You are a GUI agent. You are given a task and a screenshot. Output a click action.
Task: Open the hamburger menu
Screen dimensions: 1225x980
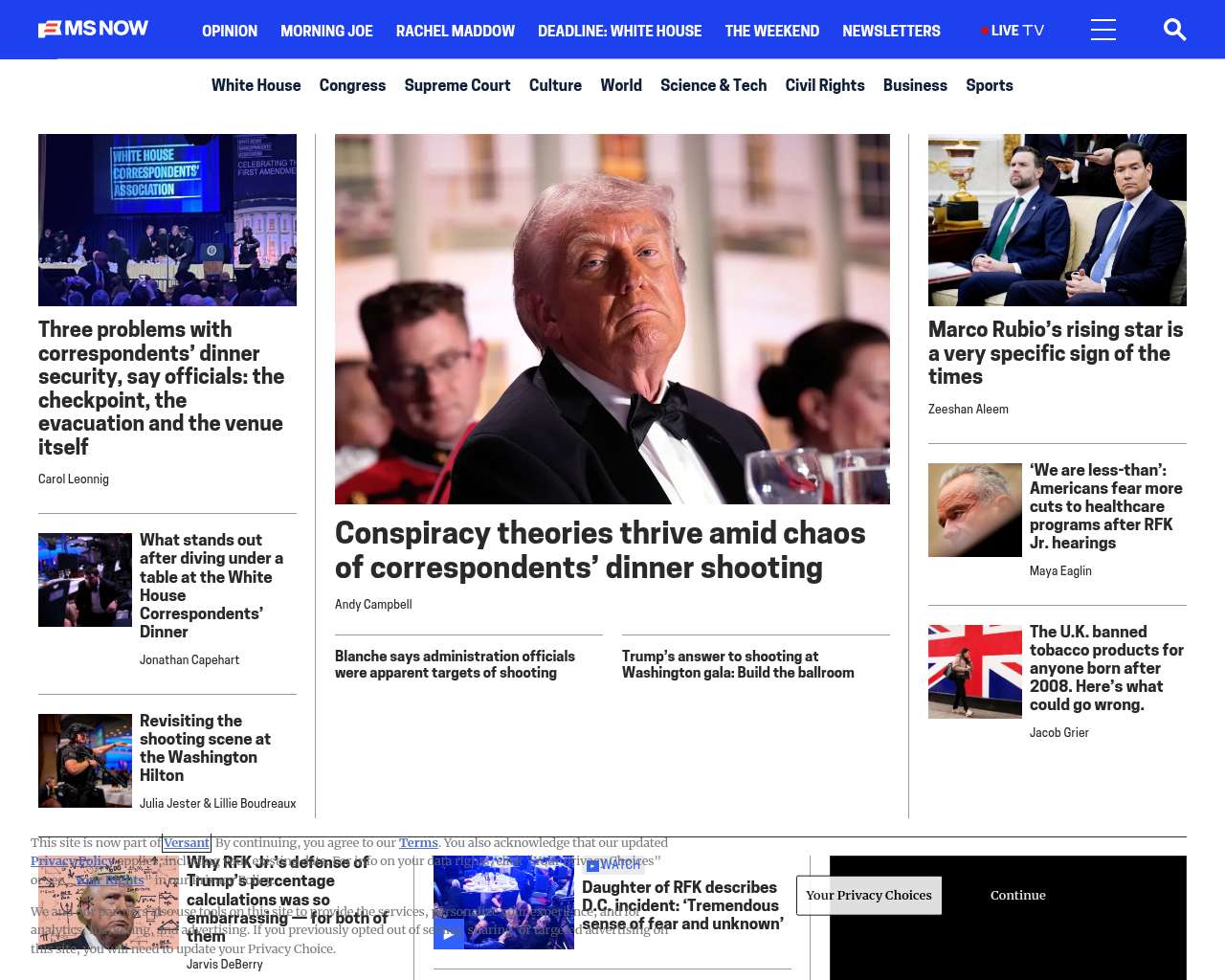pos(1102,31)
